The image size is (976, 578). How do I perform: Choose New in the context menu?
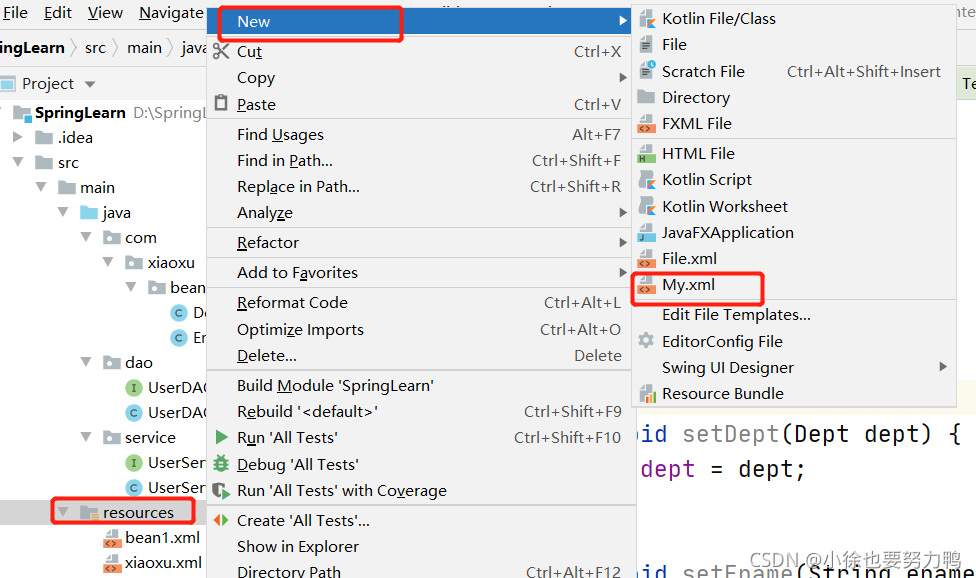(x=419, y=21)
